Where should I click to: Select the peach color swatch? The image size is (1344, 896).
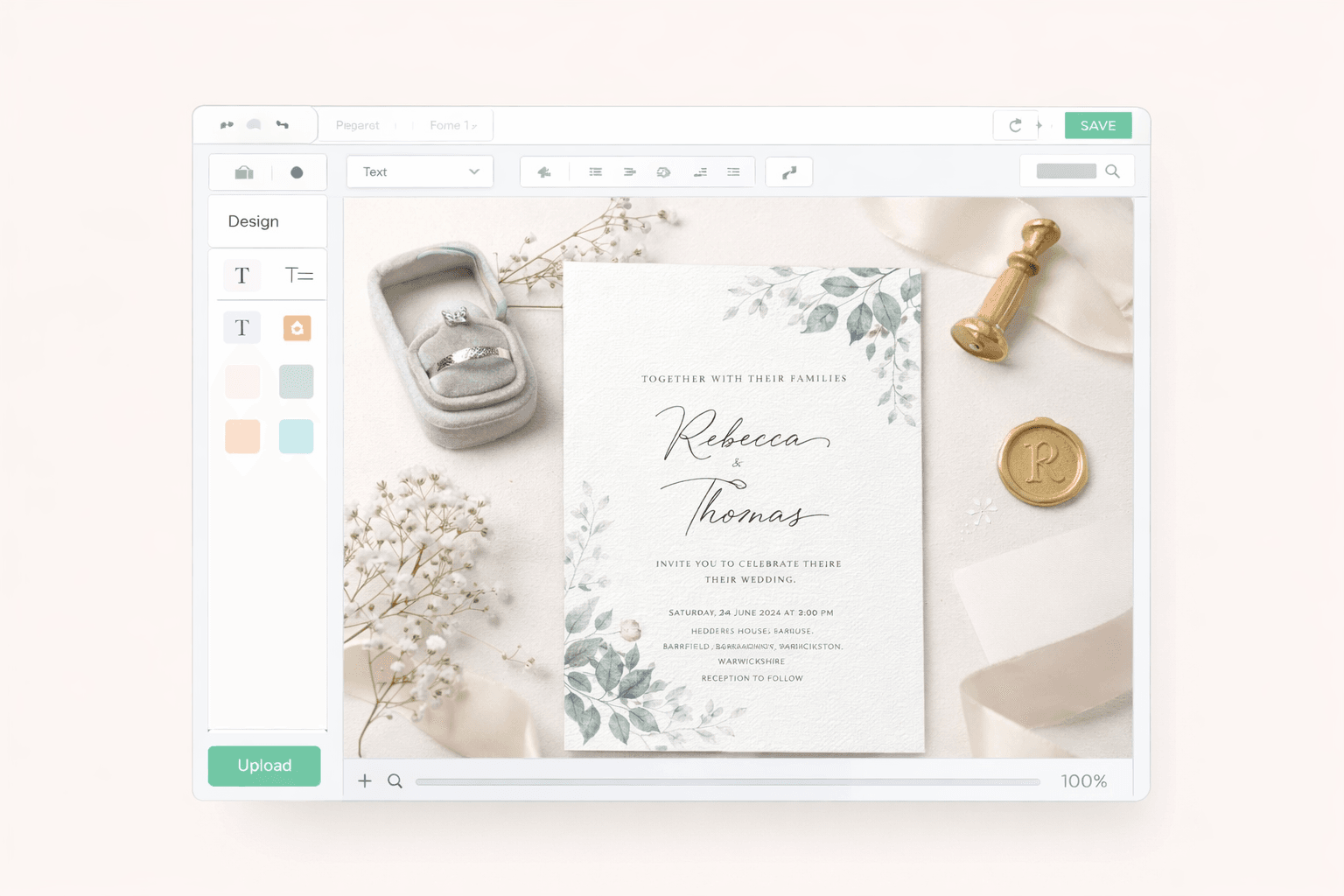point(242,436)
